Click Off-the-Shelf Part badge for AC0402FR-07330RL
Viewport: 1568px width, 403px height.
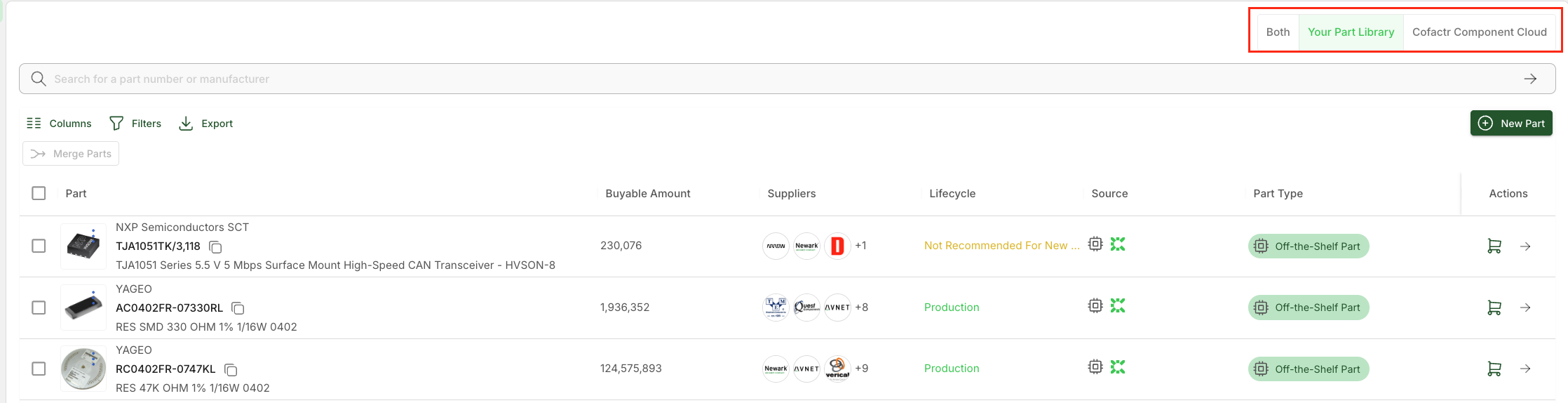coord(1309,308)
